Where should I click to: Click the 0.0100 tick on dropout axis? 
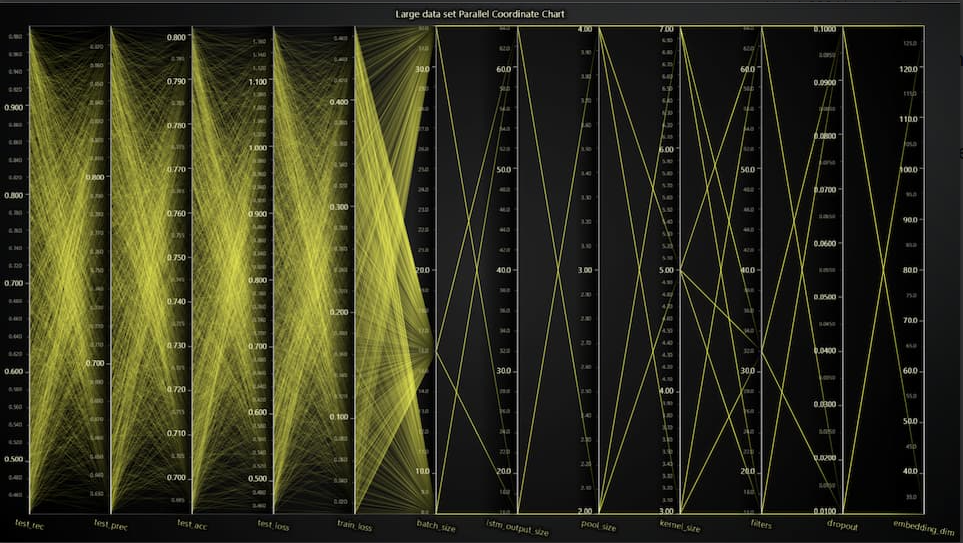[825, 511]
